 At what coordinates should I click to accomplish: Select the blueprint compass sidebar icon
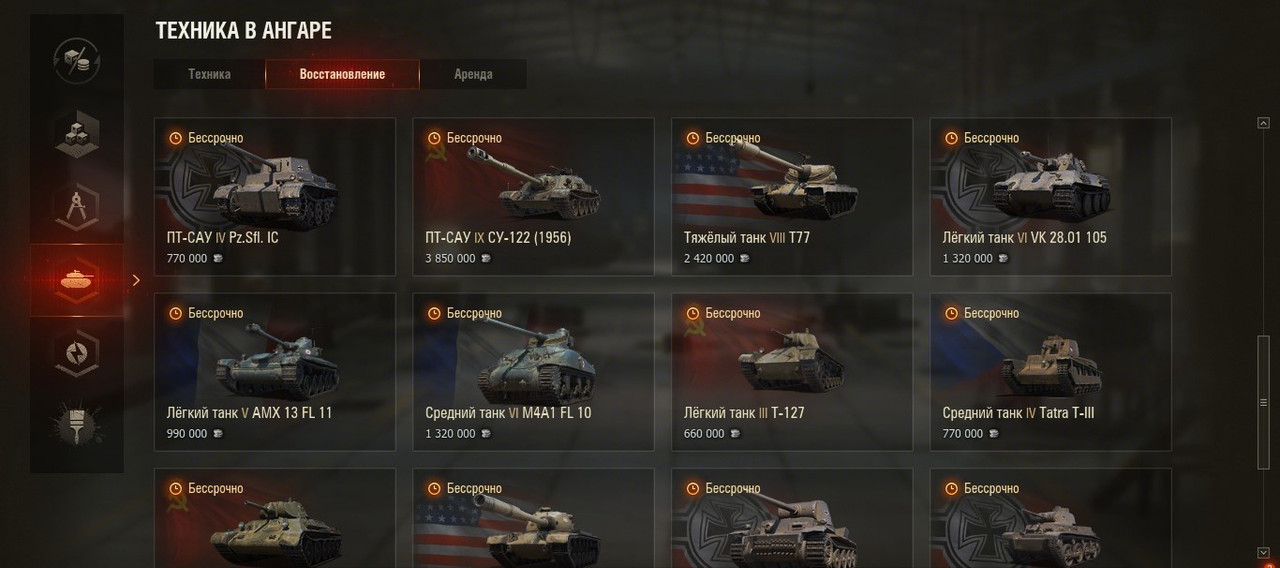(x=76, y=207)
